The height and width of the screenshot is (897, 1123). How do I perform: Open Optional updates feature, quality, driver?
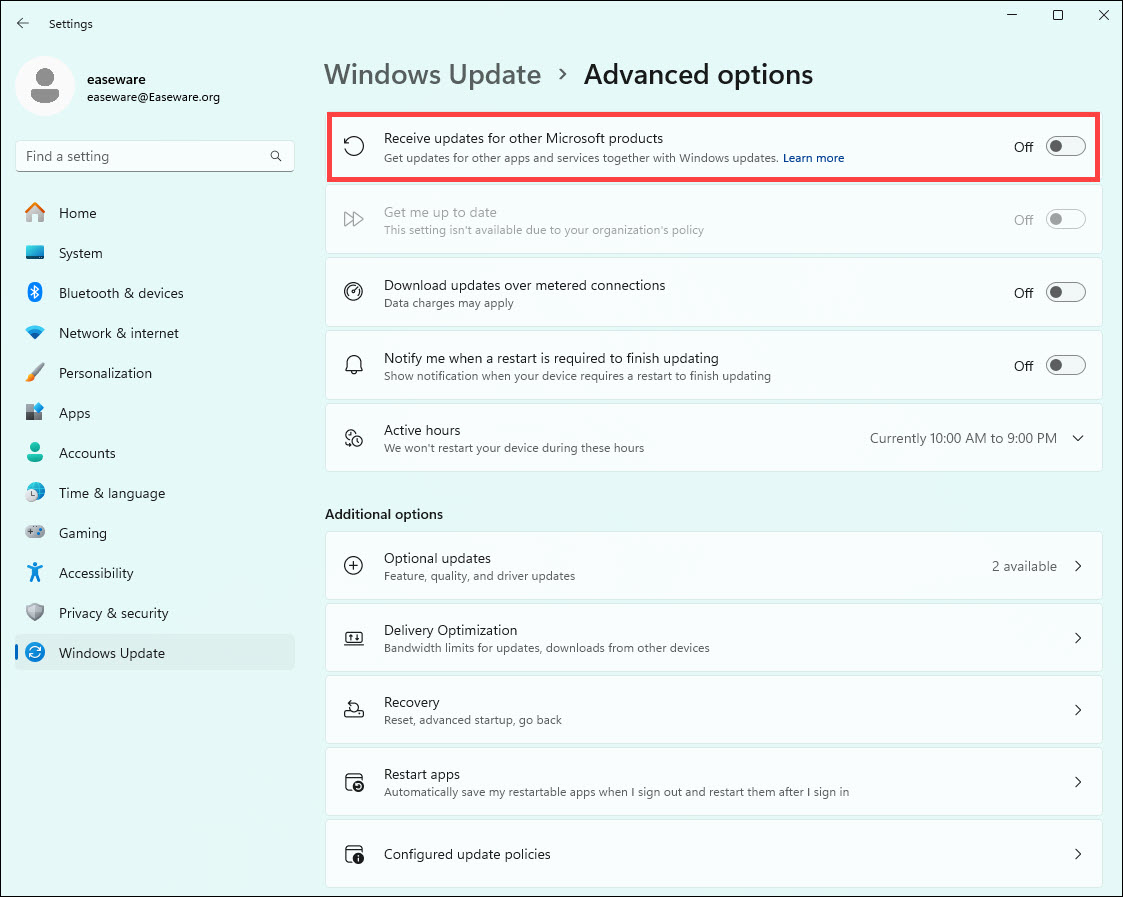point(713,566)
